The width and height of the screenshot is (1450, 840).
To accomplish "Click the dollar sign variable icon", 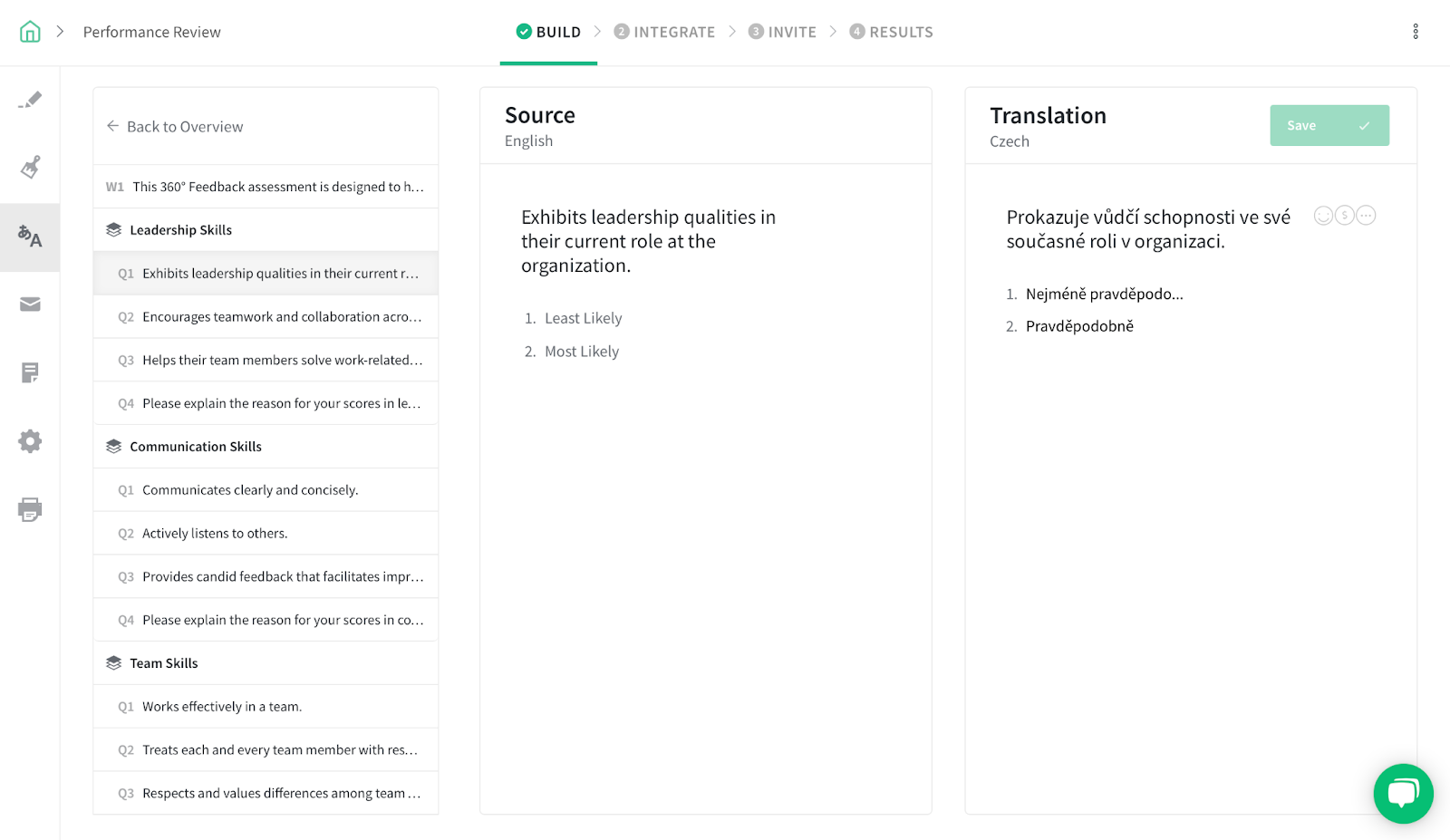I will (x=1345, y=216).
